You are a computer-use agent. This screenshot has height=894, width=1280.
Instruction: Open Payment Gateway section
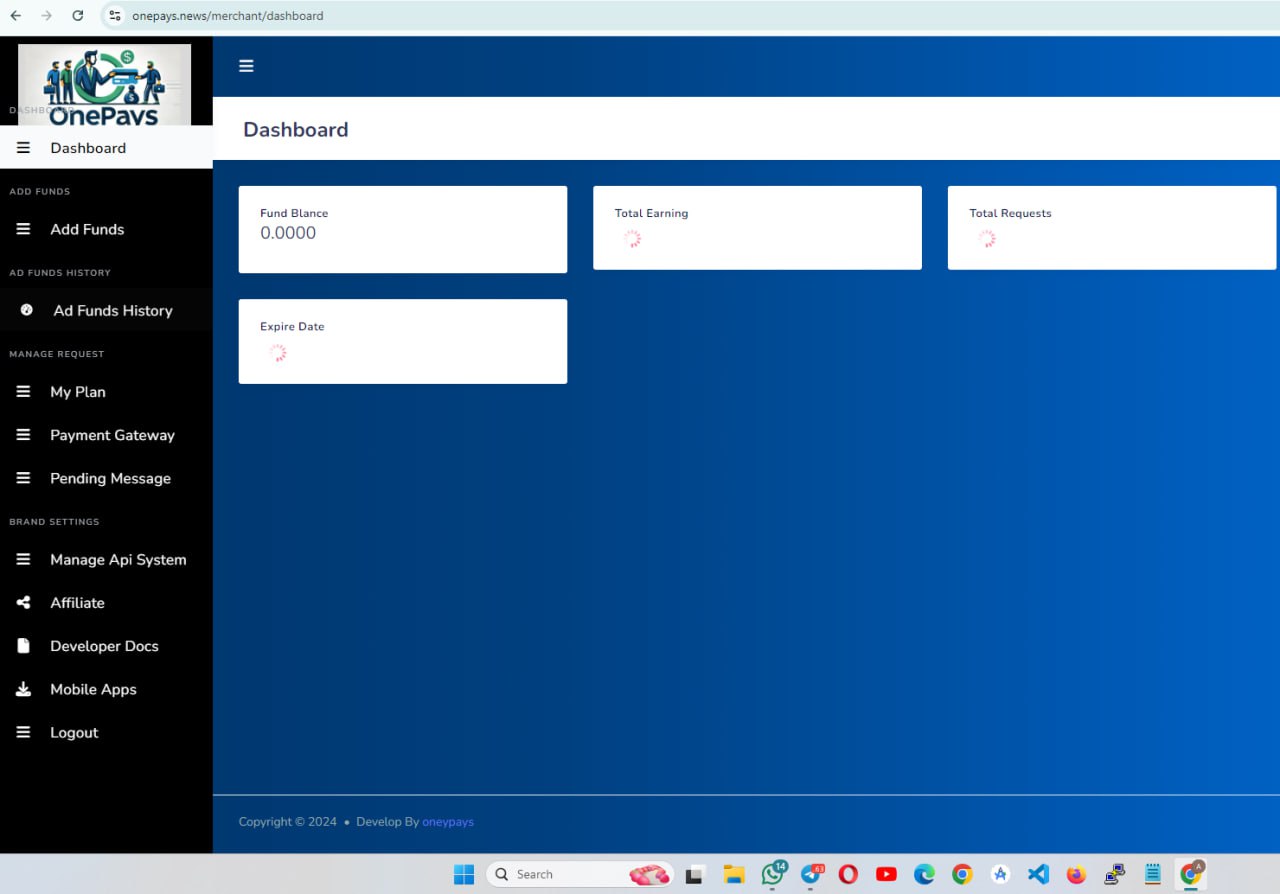(112, 435)
